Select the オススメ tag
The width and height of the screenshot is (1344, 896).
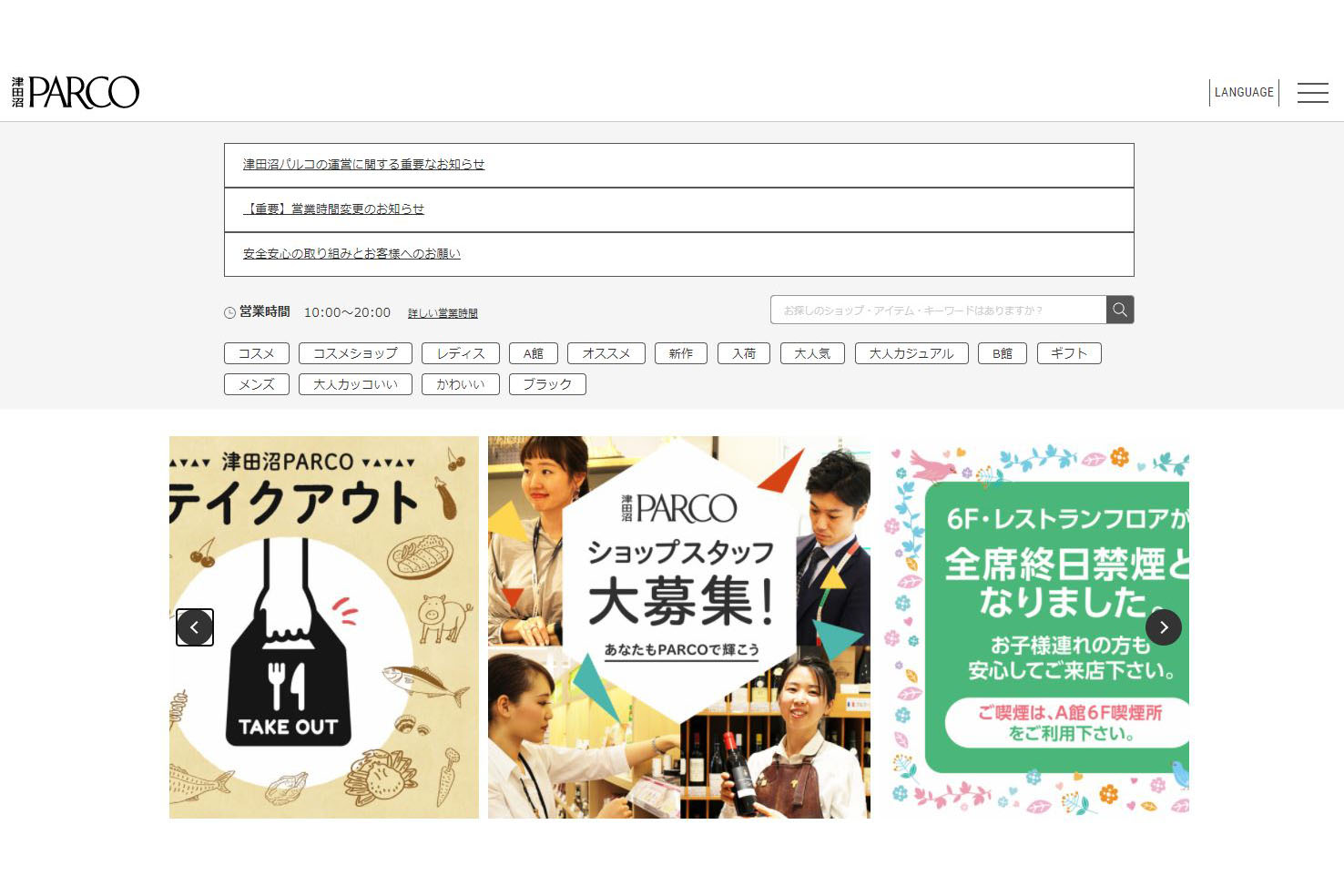coord(606,353)
